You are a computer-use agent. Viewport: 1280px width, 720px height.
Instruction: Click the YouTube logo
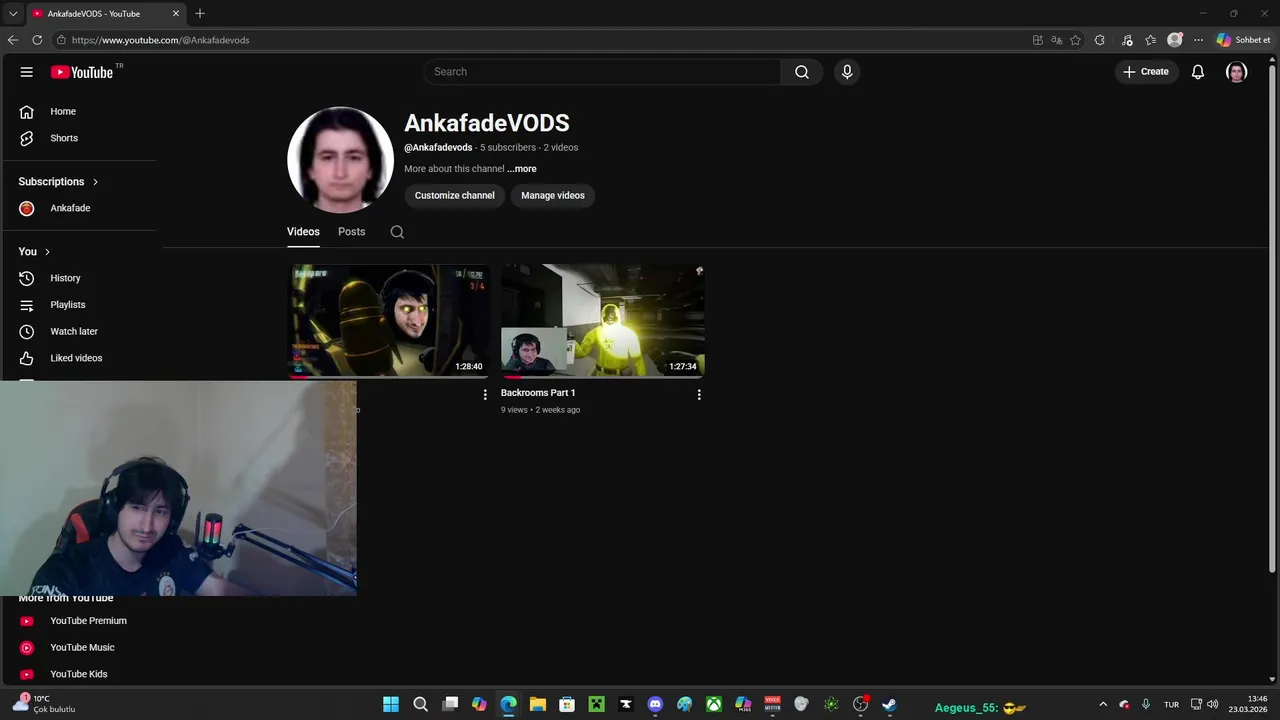(x=82, y=72)
